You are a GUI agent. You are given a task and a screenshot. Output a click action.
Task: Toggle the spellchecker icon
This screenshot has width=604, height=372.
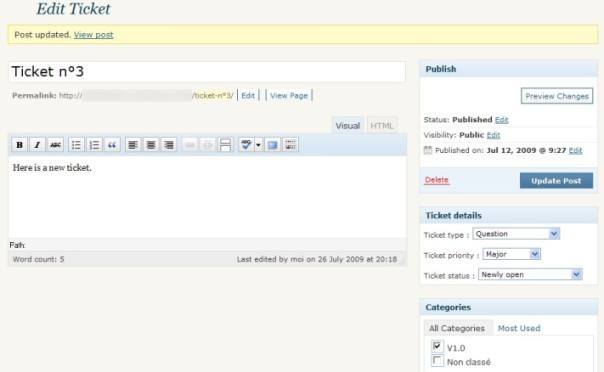[x=246, y=145]
